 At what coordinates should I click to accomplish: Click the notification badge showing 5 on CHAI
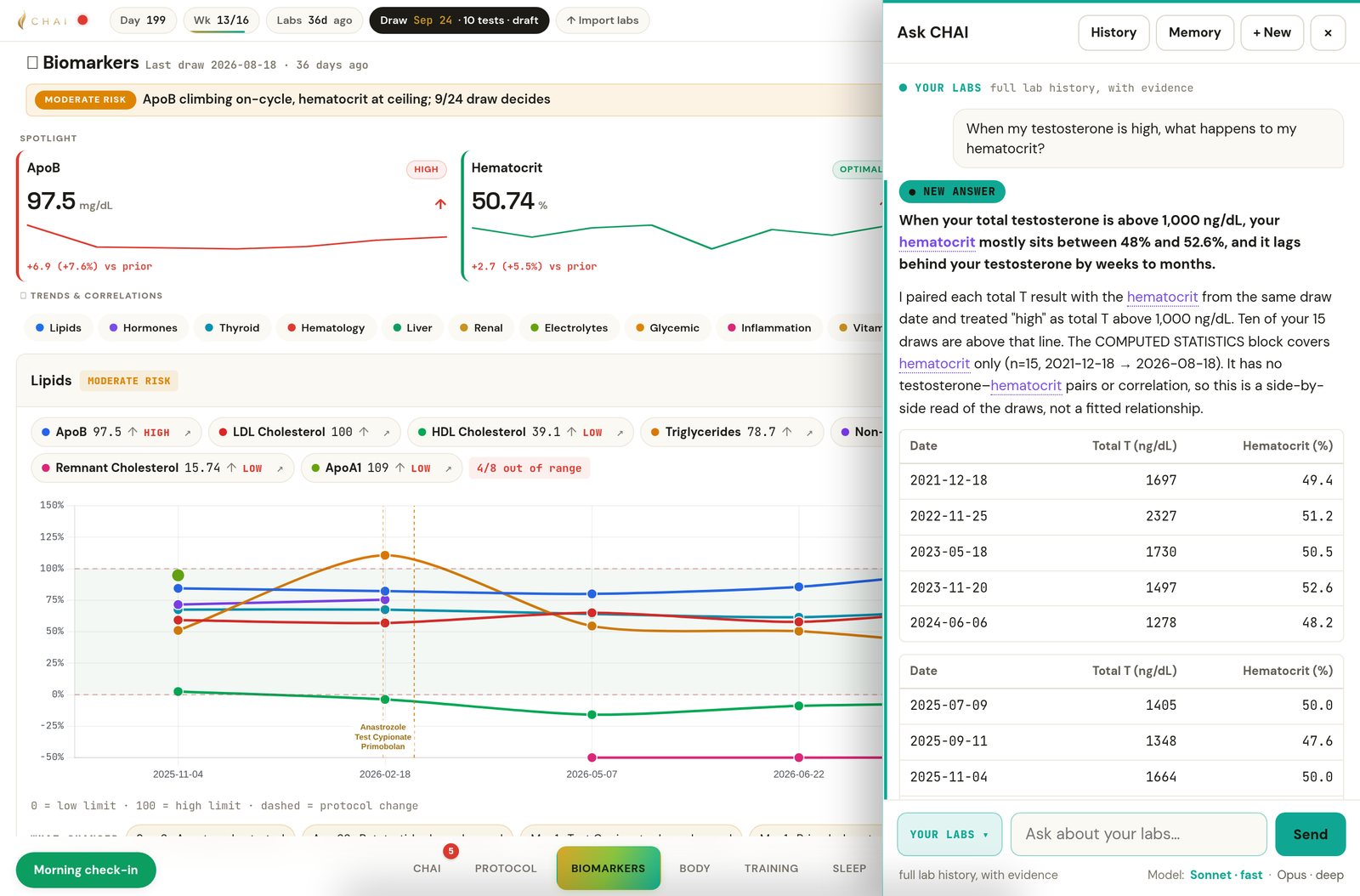[x=450, y=851]
